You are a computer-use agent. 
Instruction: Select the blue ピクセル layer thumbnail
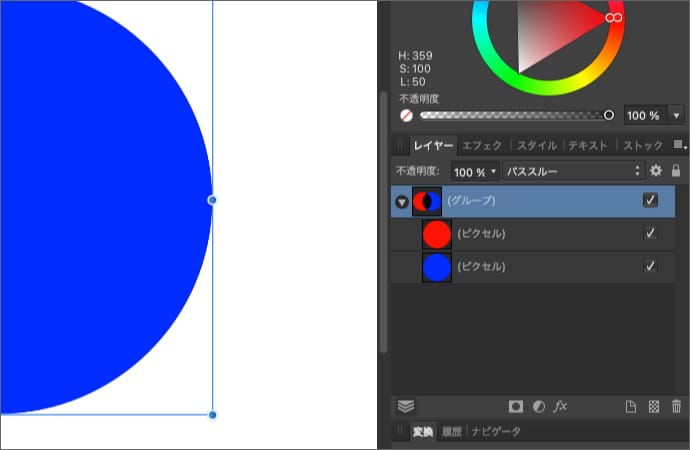[x=437, y=267]
